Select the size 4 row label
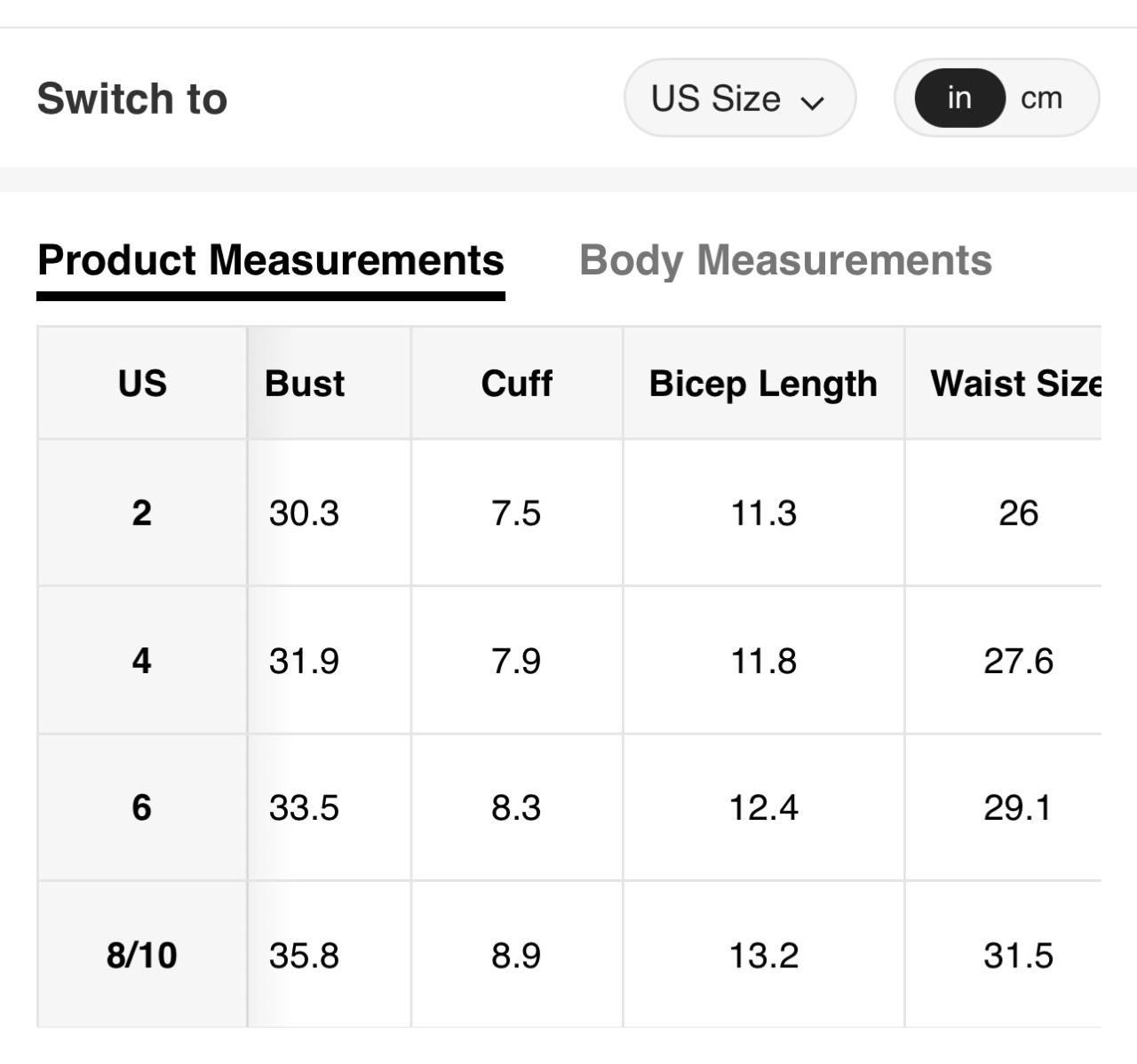1137x1064 pixels. [x=142, y=661]
